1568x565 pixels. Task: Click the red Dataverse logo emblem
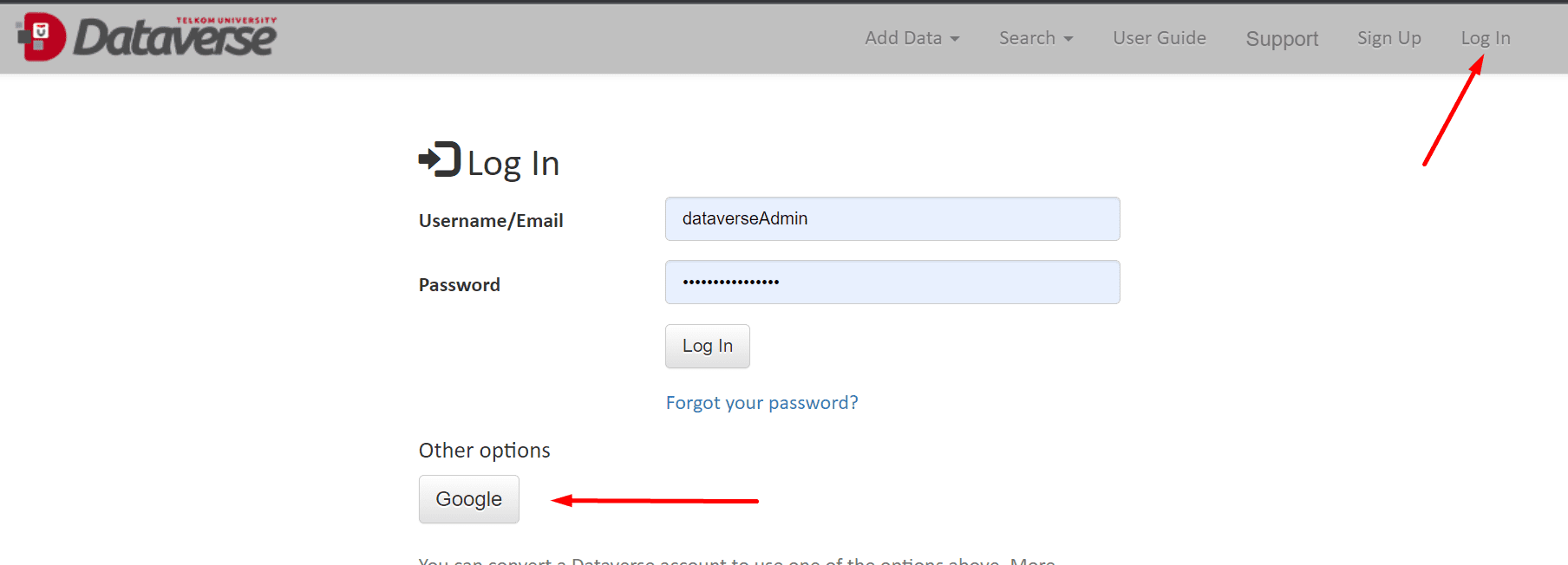(41, 36)
